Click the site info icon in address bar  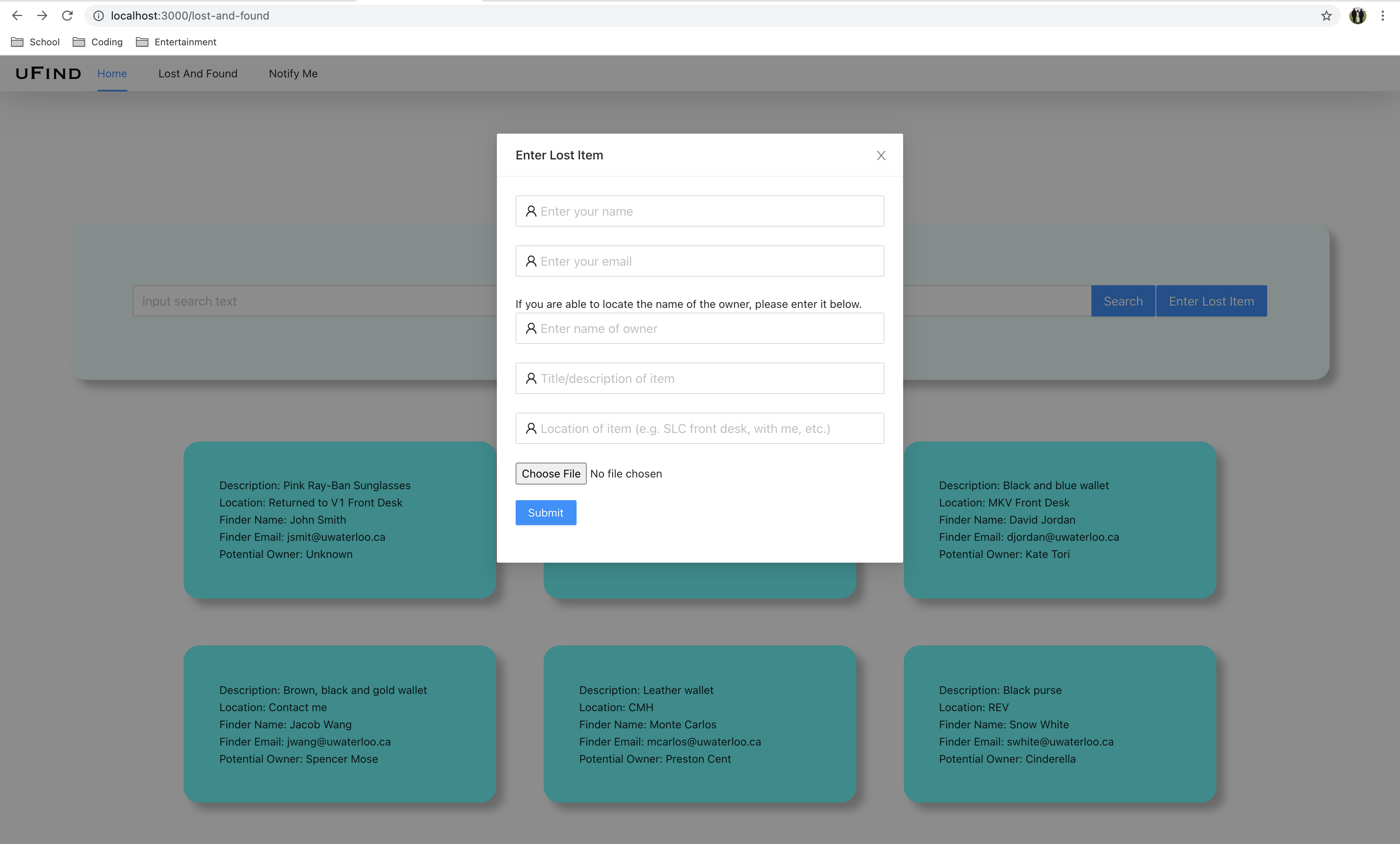click(98, 15)
